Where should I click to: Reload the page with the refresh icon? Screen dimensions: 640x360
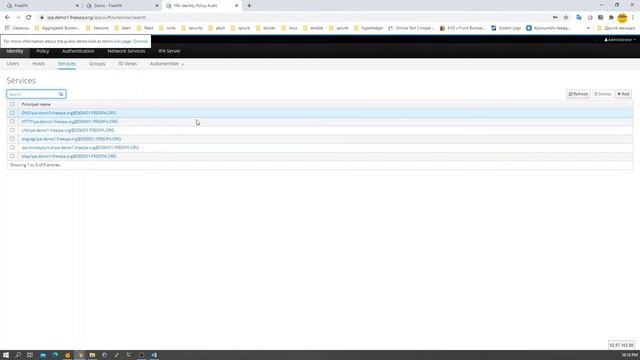click(29, 18)
